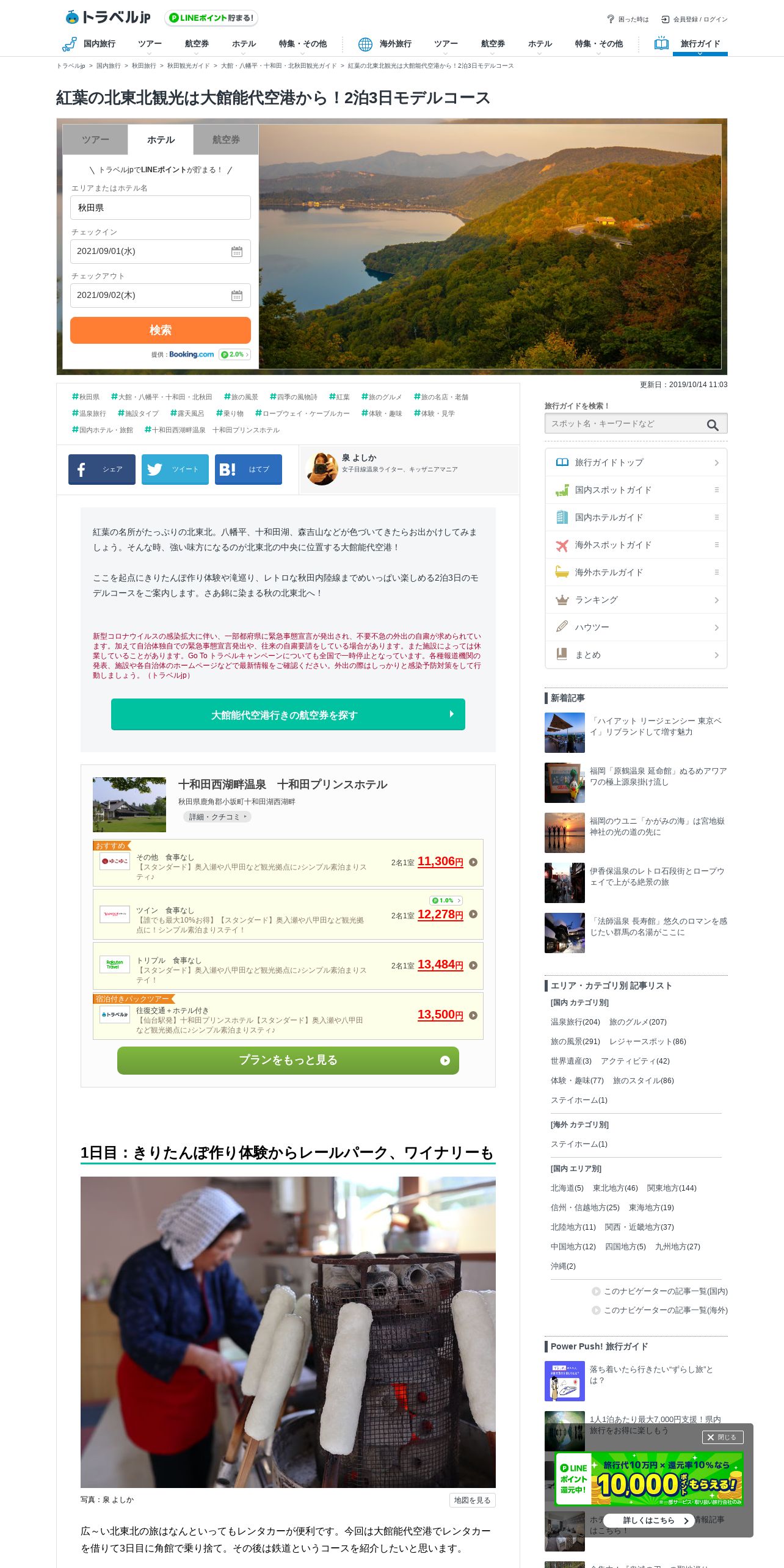Close the LINE points popup with 閉じる
This screenshot has height=1568, width=784.
722,1437
